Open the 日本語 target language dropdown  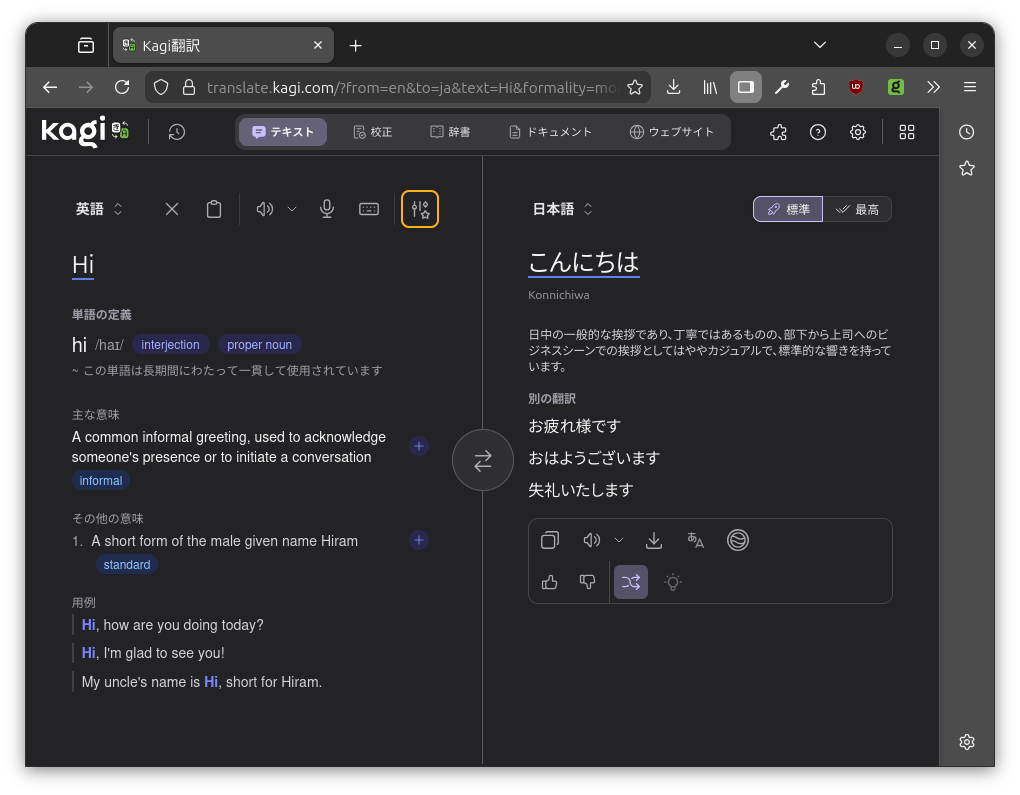[x=562, y=209]
